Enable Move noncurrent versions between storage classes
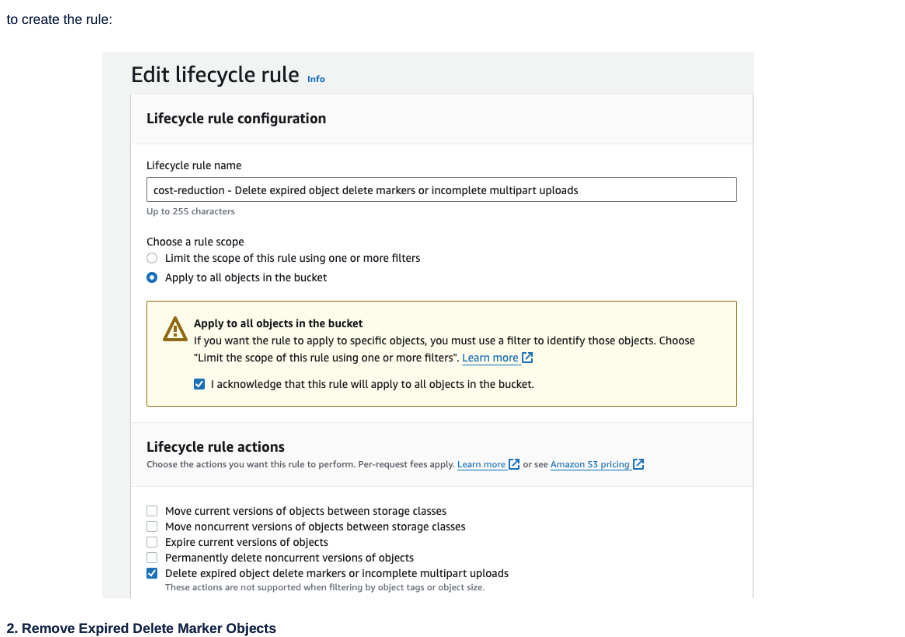This screenshot has width=905, height=637. 152,527
